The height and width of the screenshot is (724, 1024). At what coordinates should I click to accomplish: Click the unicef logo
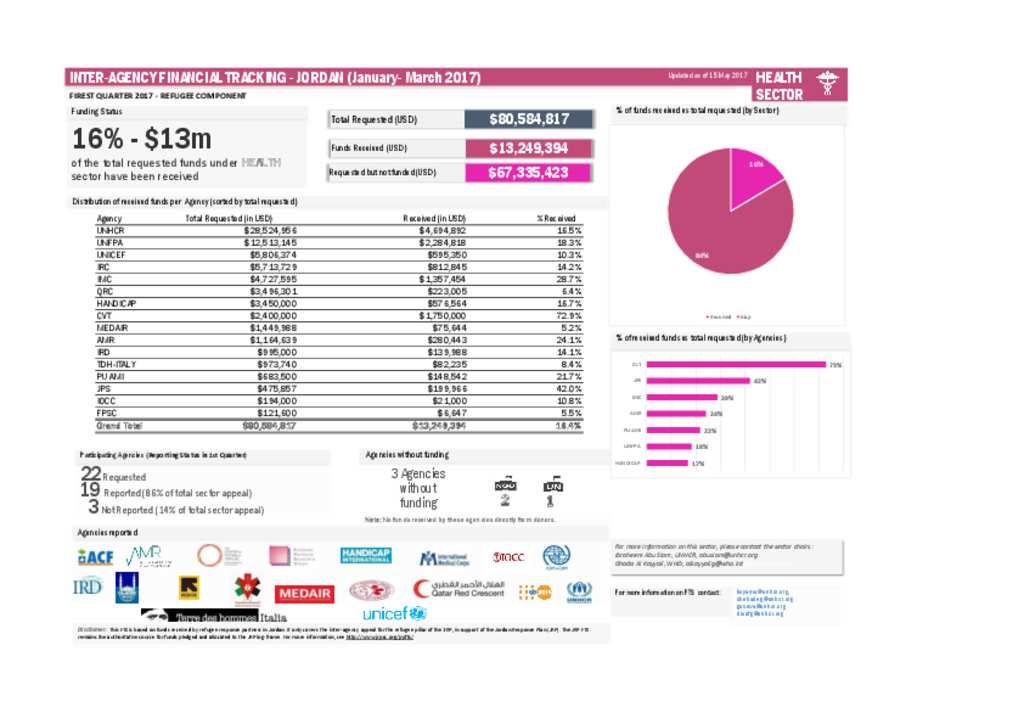(394, 614)
